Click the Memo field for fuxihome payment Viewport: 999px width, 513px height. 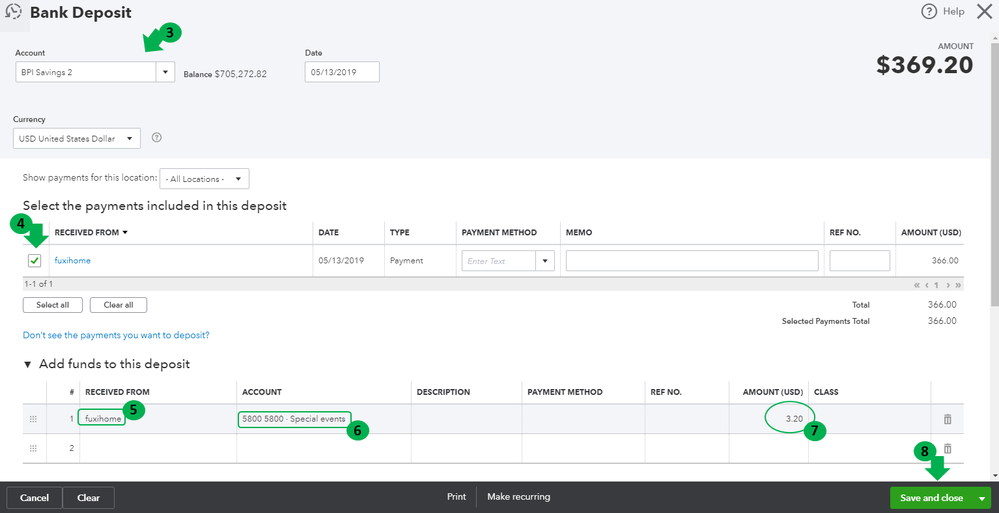(x=692, y=261)
